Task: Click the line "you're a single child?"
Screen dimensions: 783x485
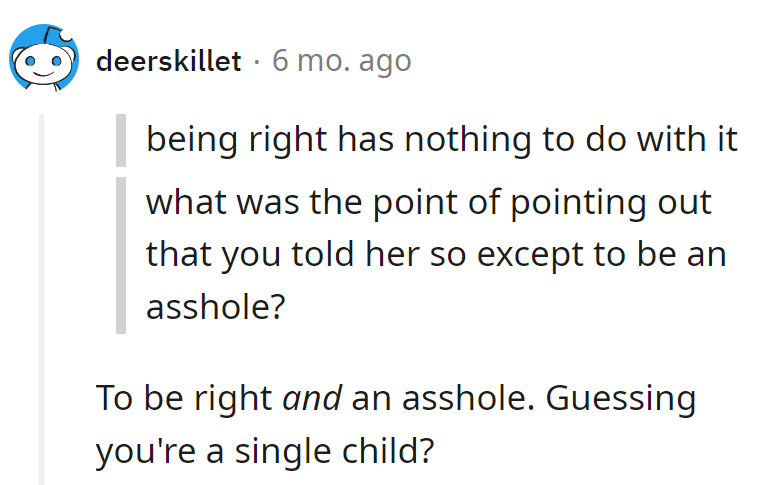Action: [266, 451]
